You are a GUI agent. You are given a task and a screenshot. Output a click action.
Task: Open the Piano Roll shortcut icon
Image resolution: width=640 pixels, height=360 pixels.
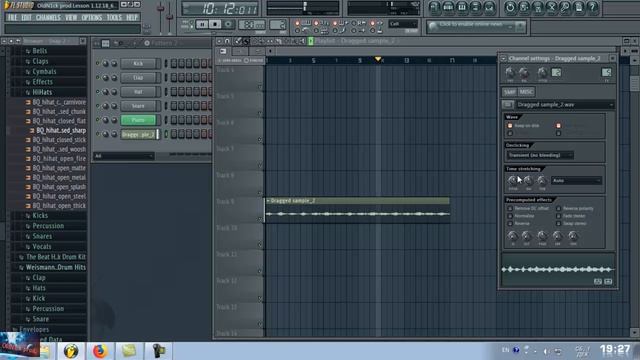pyautogui.click(x=462, y=7)
